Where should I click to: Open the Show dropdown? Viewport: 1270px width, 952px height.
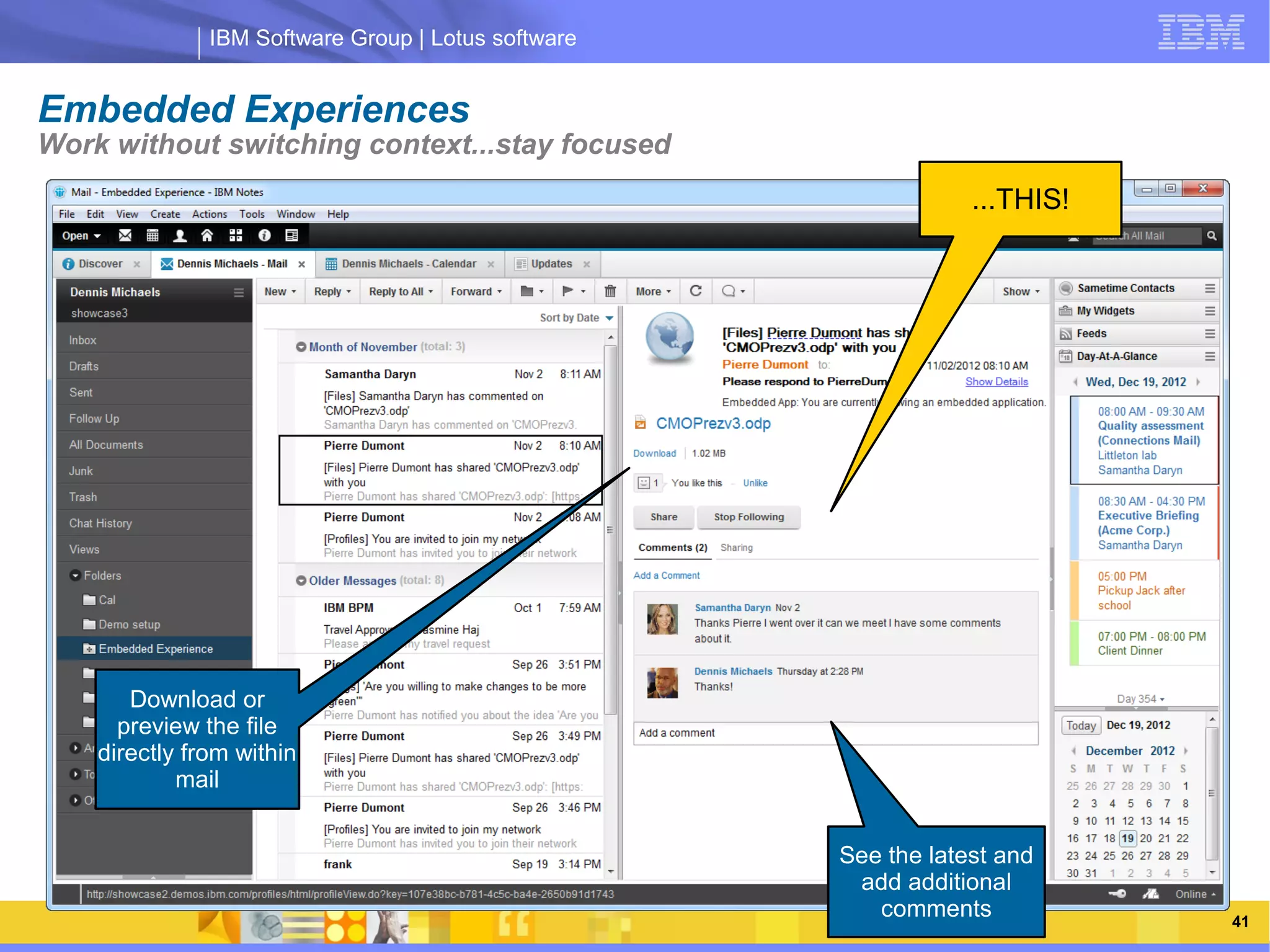coord(1021,291)
